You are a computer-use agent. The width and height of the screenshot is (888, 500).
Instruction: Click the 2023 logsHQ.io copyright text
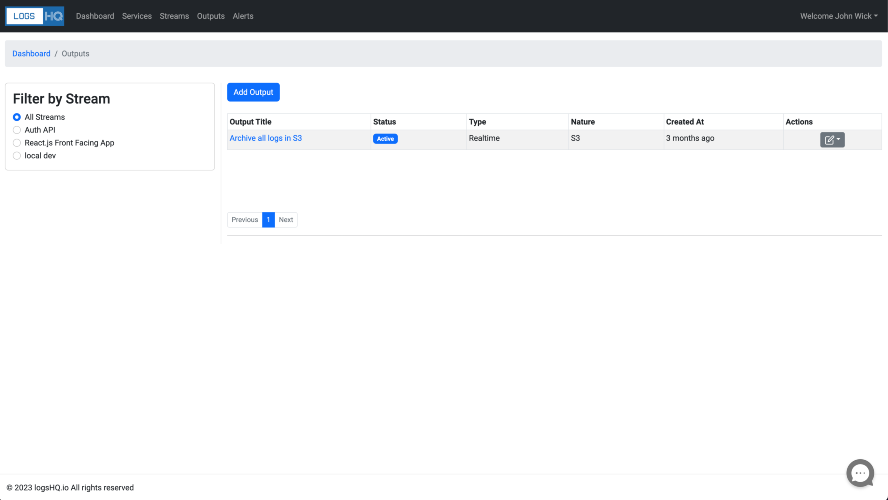(70, 488)
